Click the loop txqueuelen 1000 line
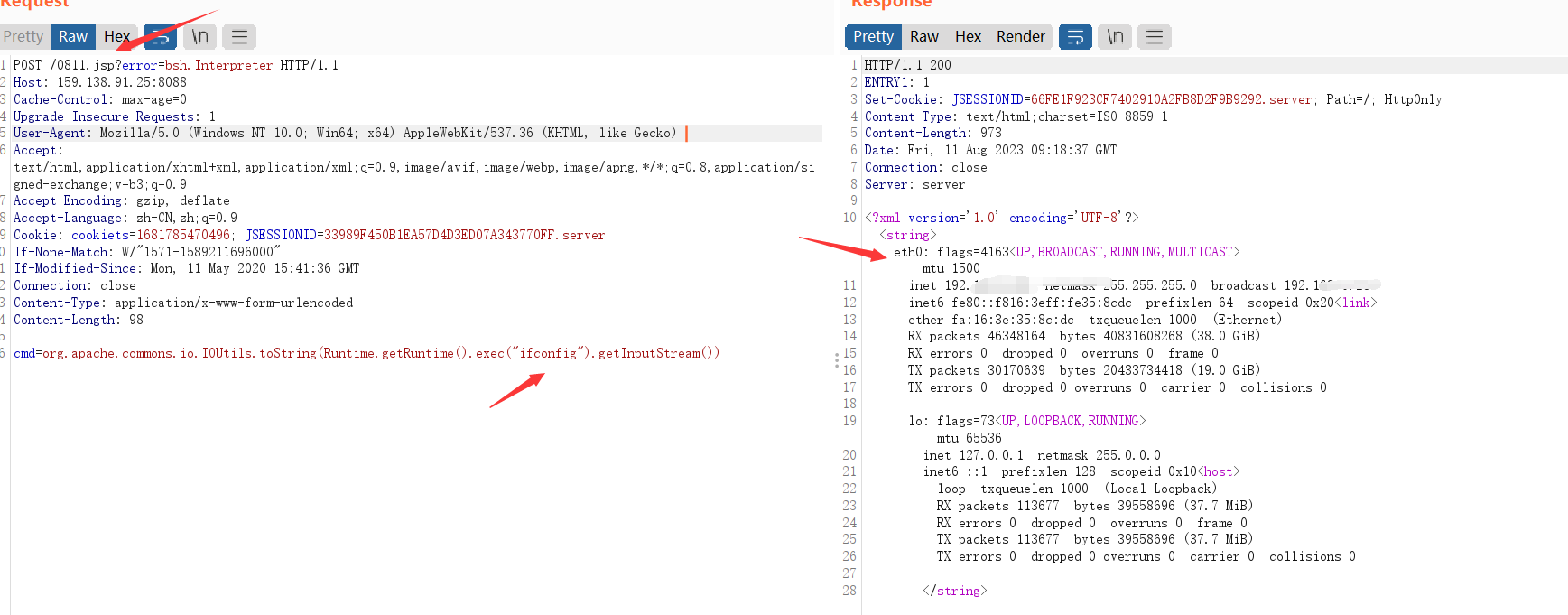Viewport: 1568px width, 615px height. [x=1077, y=489]
